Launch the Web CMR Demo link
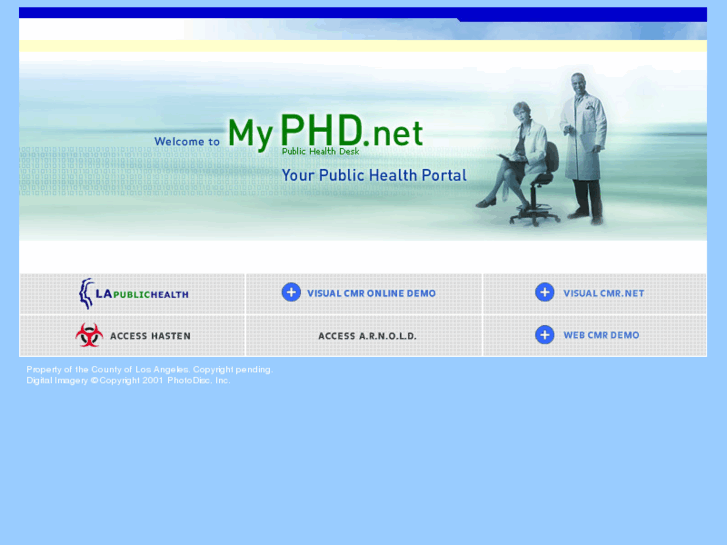 tap(601, 335)
